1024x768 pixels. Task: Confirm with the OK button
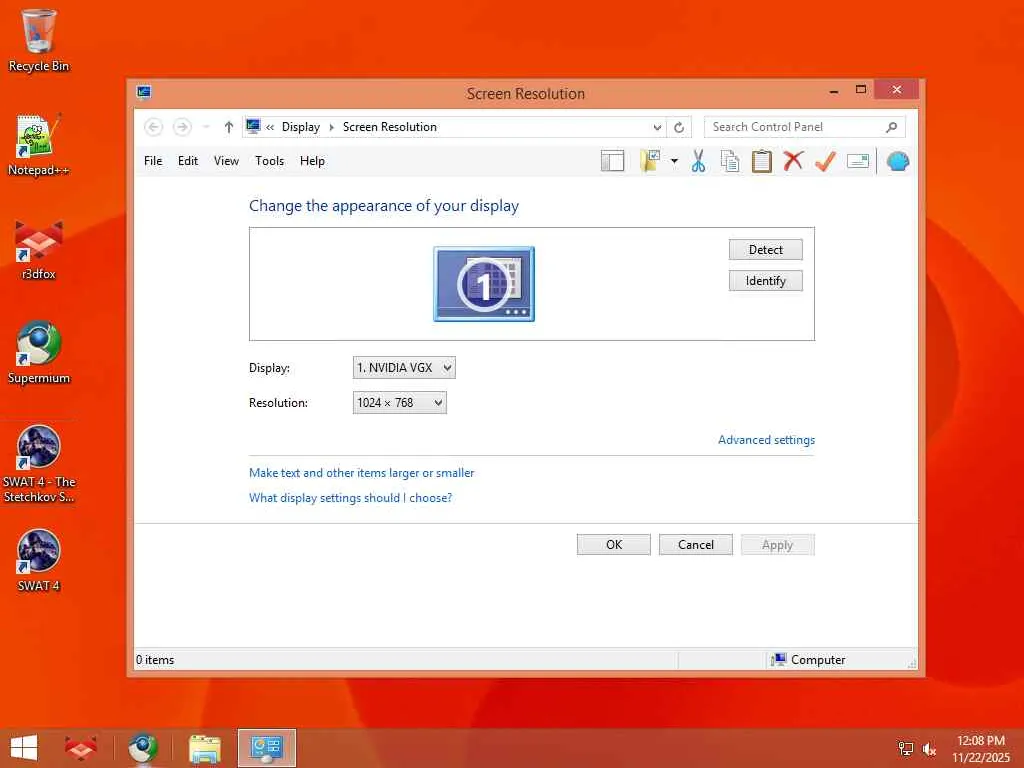[614, 545]
